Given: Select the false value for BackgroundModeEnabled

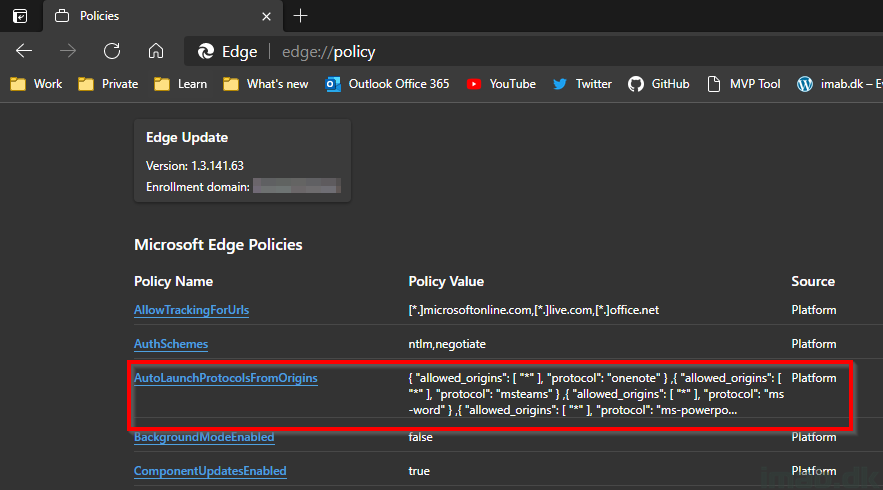Looking at the screenshot, I should tap(421, 437).
